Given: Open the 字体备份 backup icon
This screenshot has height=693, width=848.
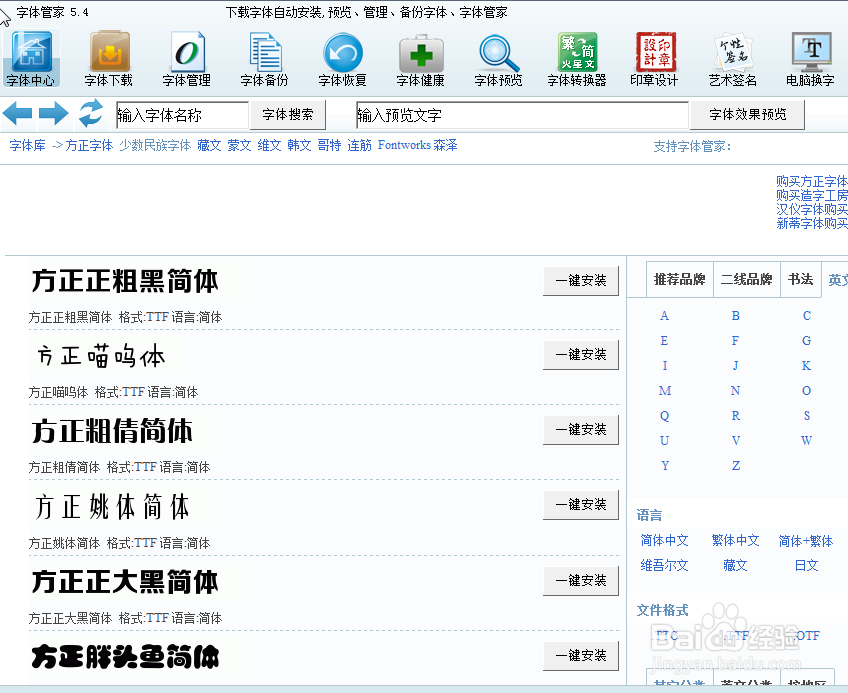Looking at the screenshot, I should coord(265,58).
